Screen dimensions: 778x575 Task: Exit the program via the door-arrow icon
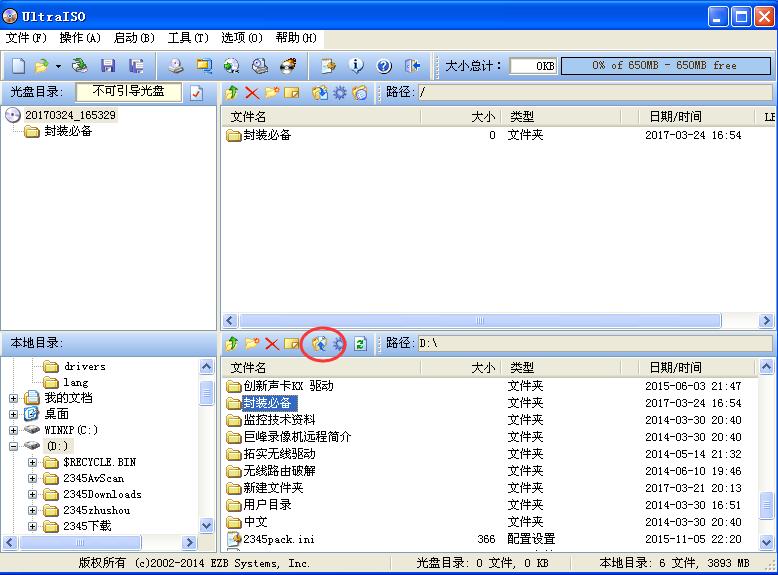(x=412, y=65)
